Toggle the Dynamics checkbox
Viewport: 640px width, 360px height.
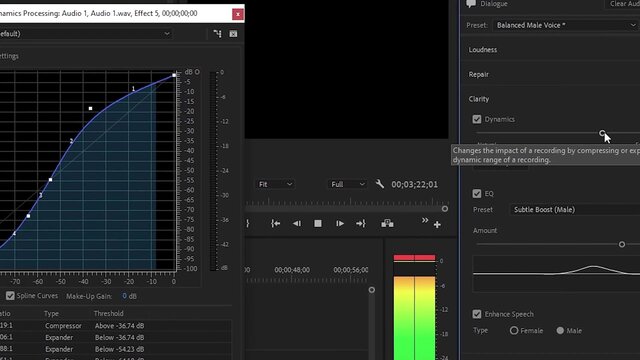(x=477, y=119)
